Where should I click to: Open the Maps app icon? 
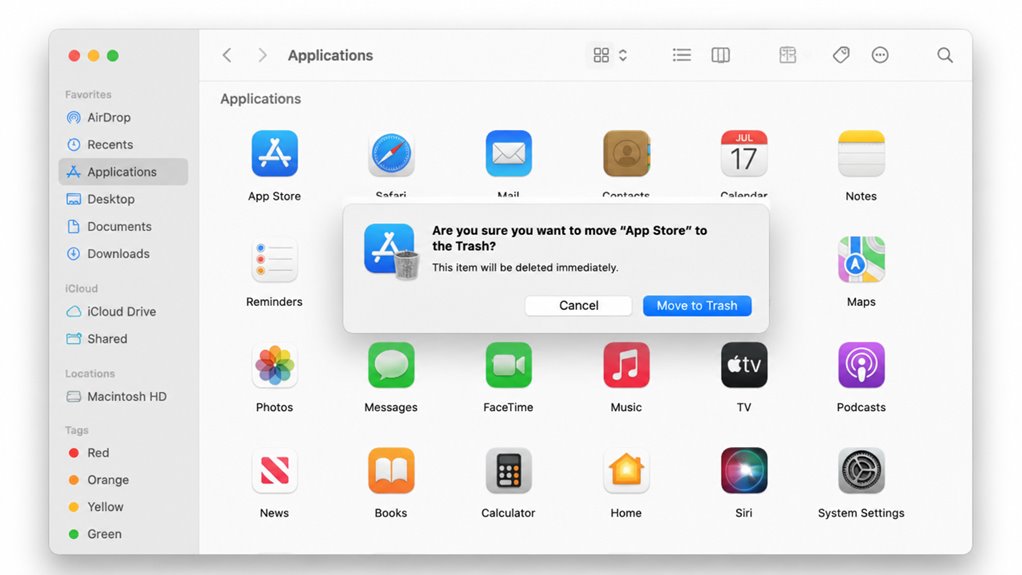(861, 259)
